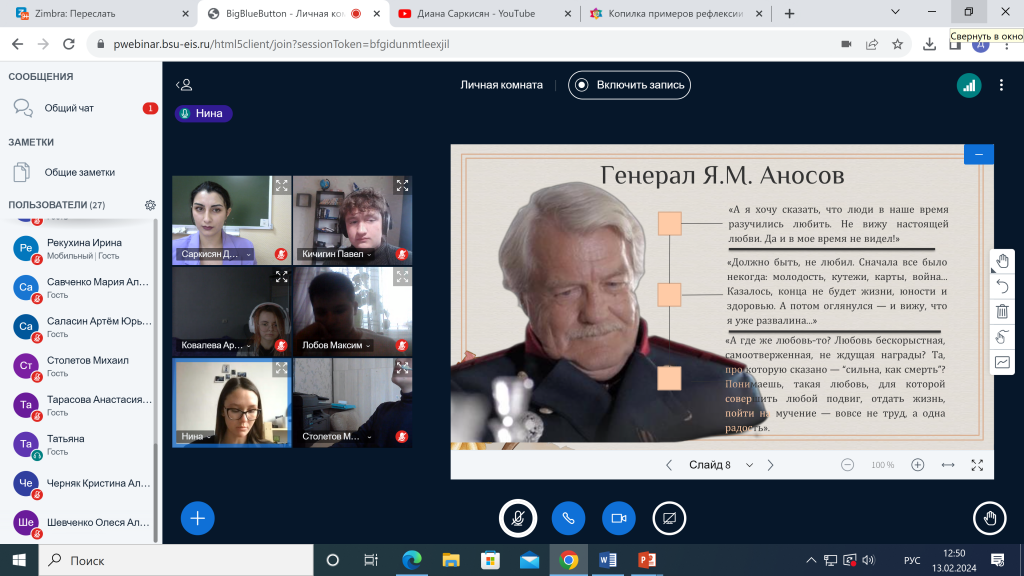Minimize the presentation with blue button
Screen dimensions: 1024x576
click(979, 154)
